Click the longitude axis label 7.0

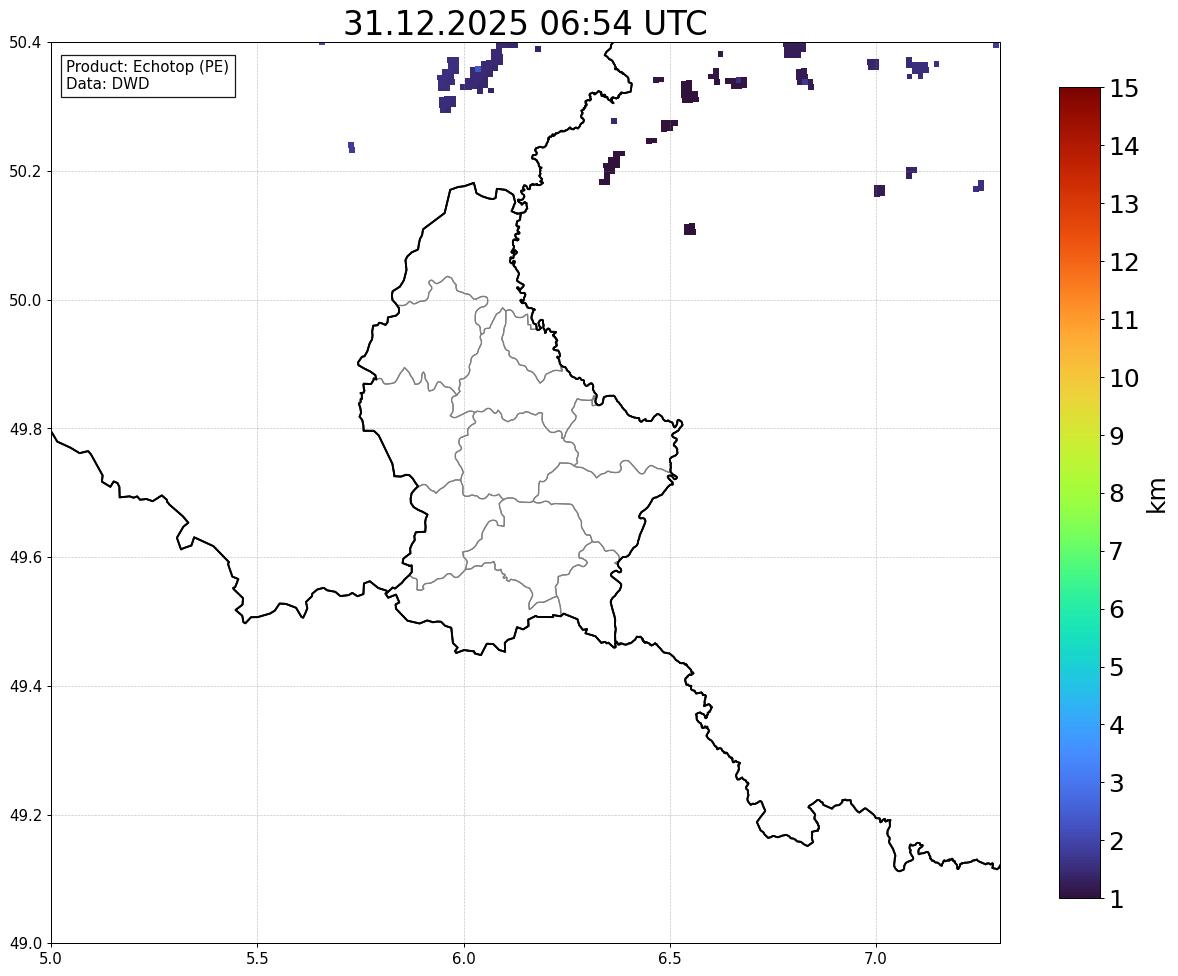tap(877, 959)
